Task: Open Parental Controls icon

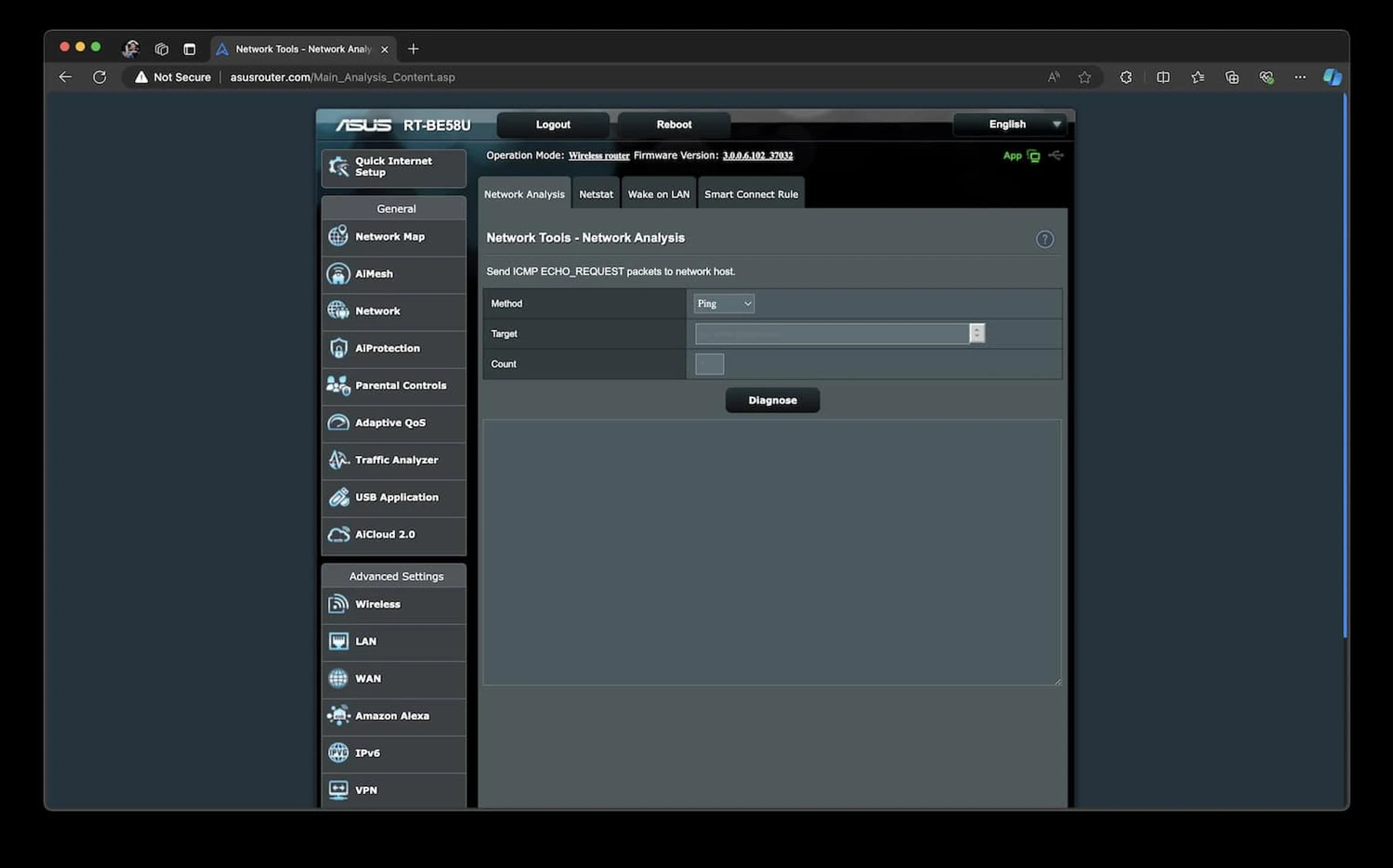Action: click(x=338, y=385)
